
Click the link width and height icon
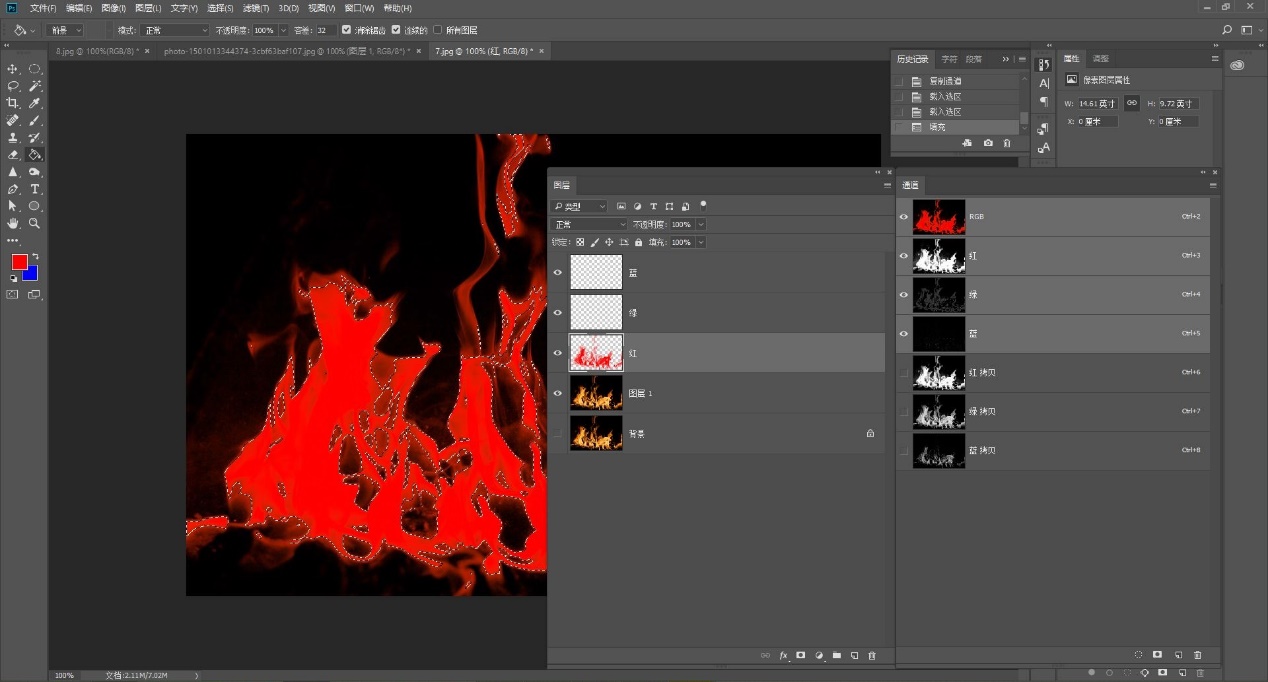coord(1131,103)
